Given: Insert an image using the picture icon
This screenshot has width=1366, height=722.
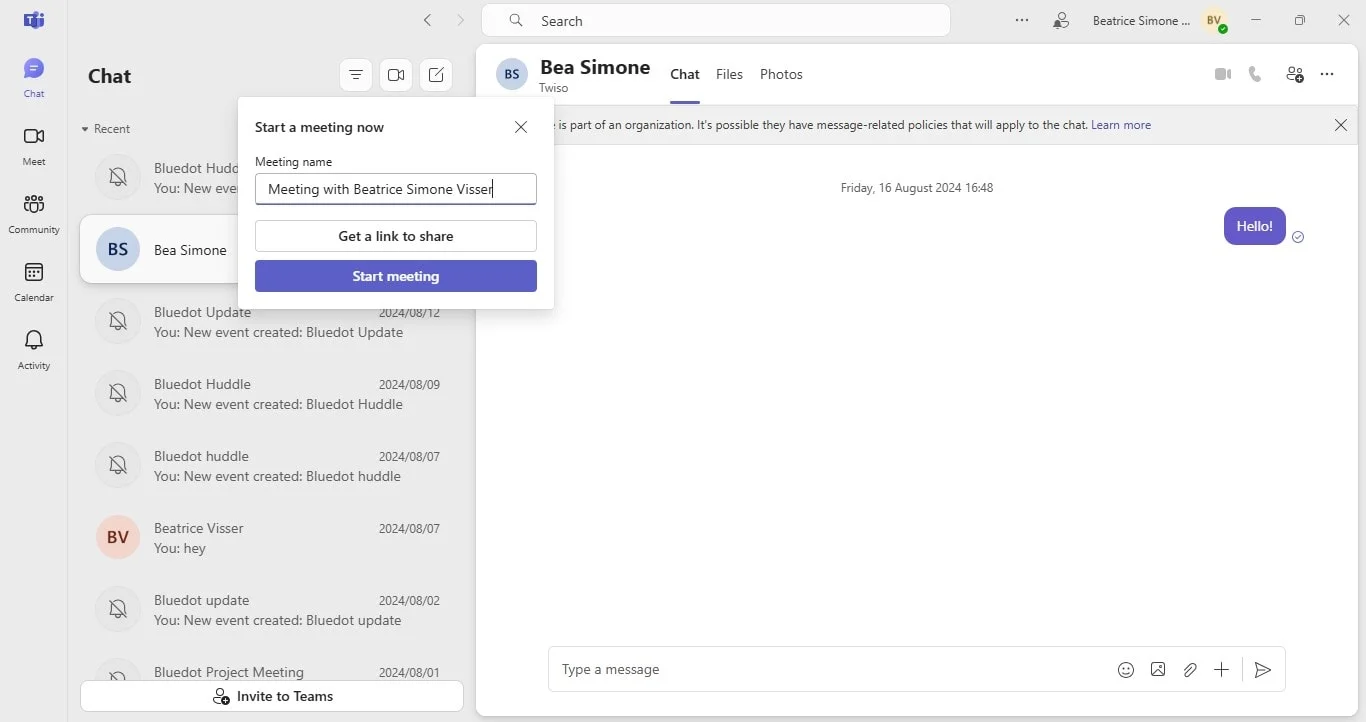Looking at the screenshot, I should coord(1158,670).
